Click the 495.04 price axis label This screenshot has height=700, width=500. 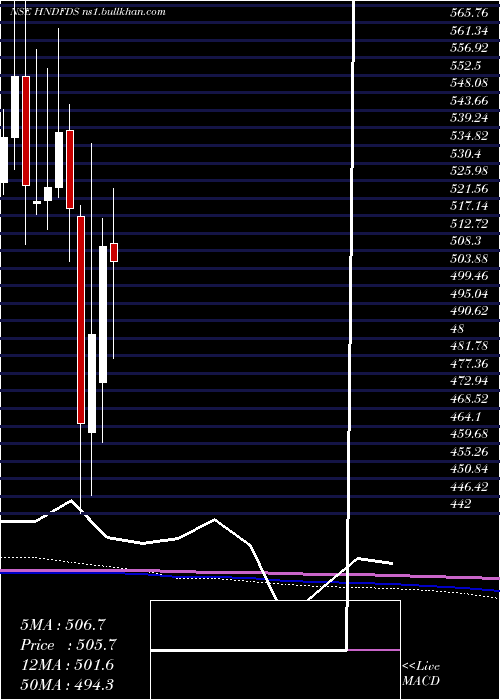(x=469, y=293)
